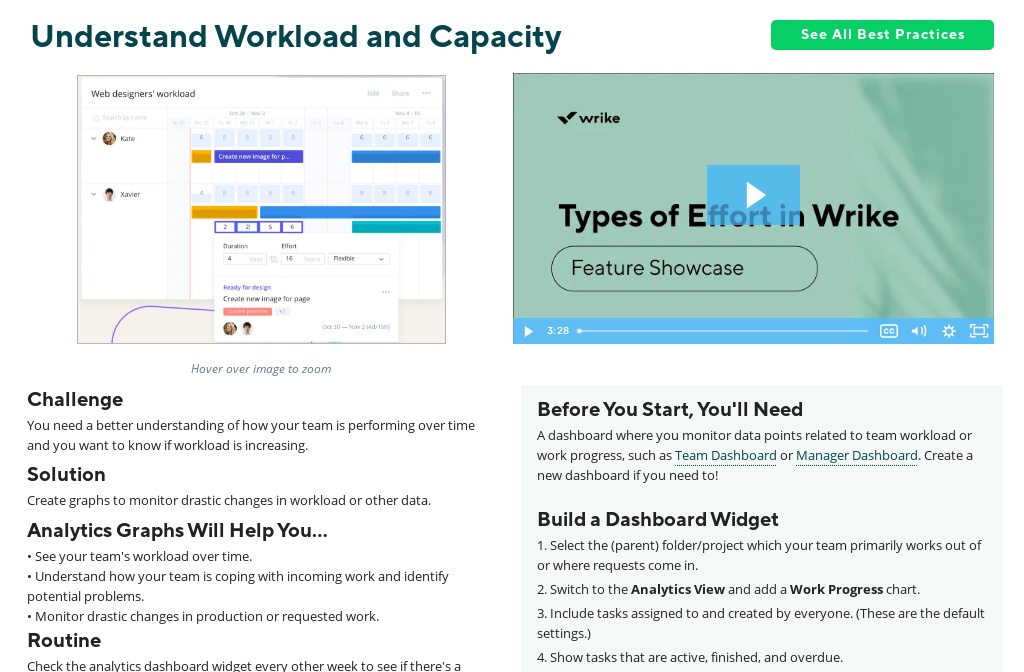This screenshot has height=672, width=1024.
Task: Click the search icon in the workload panel
Action: 96,118
